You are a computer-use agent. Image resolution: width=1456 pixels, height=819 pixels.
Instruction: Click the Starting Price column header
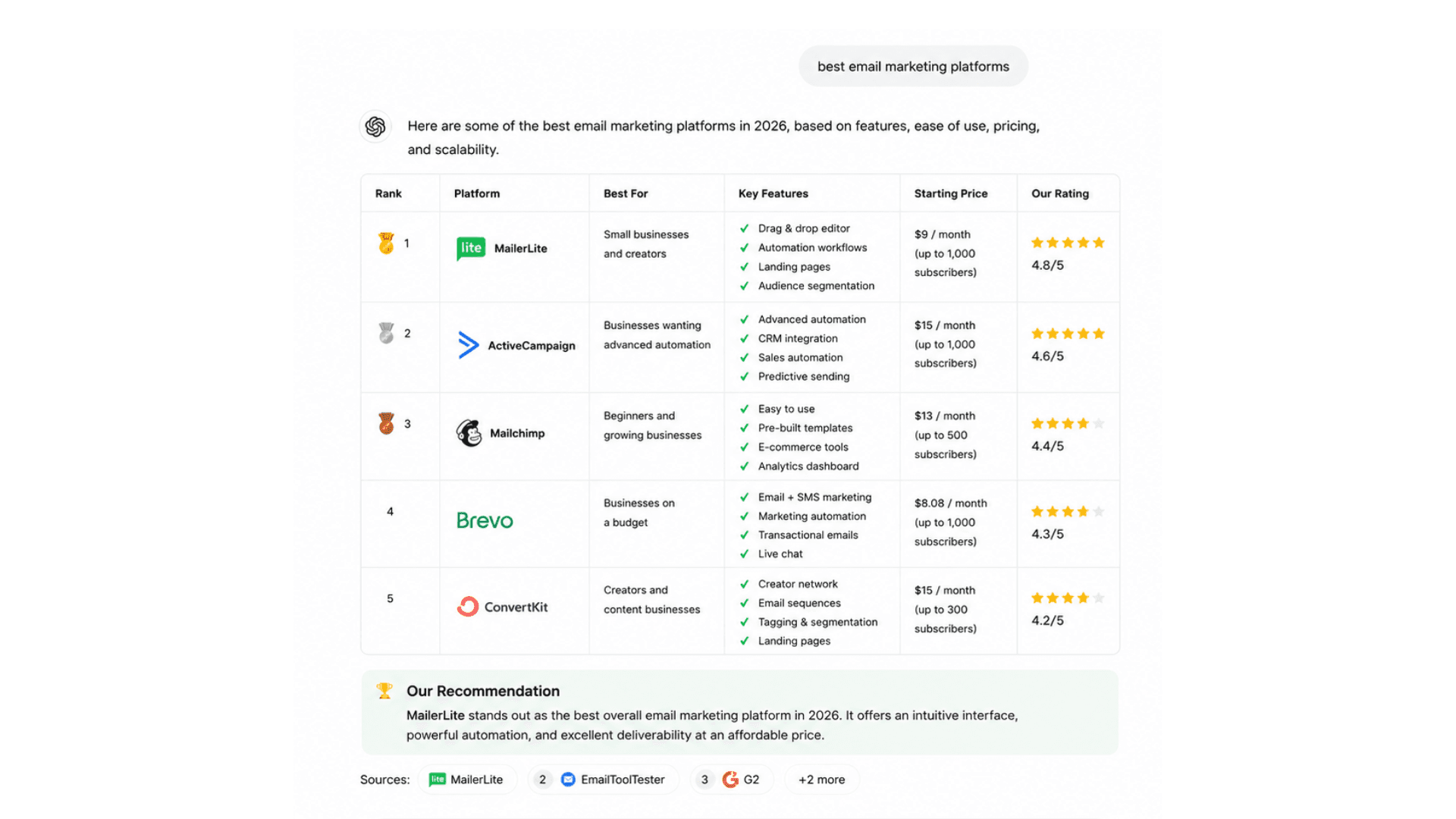tap(951, 193)
